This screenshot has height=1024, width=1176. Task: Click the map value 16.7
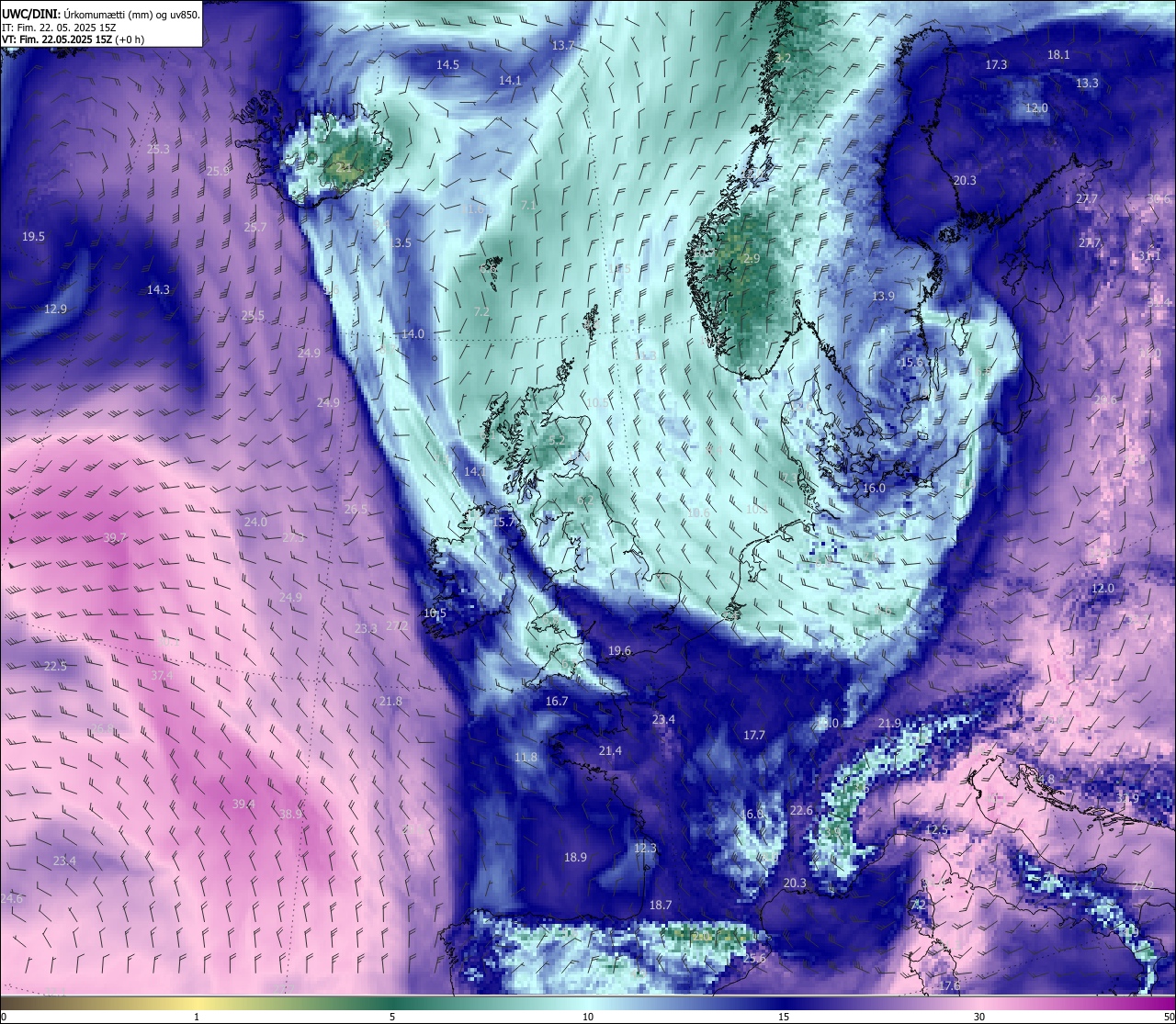[557, 702]
